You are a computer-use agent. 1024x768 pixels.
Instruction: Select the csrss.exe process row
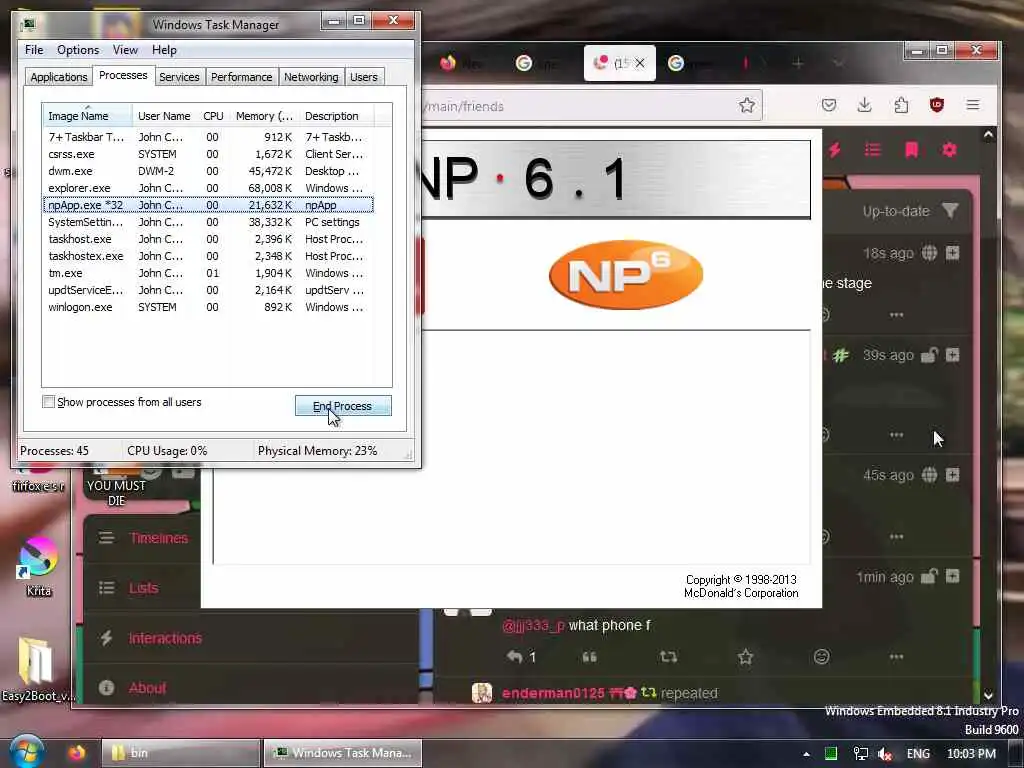pyautogui.click(x=208, y=154)
